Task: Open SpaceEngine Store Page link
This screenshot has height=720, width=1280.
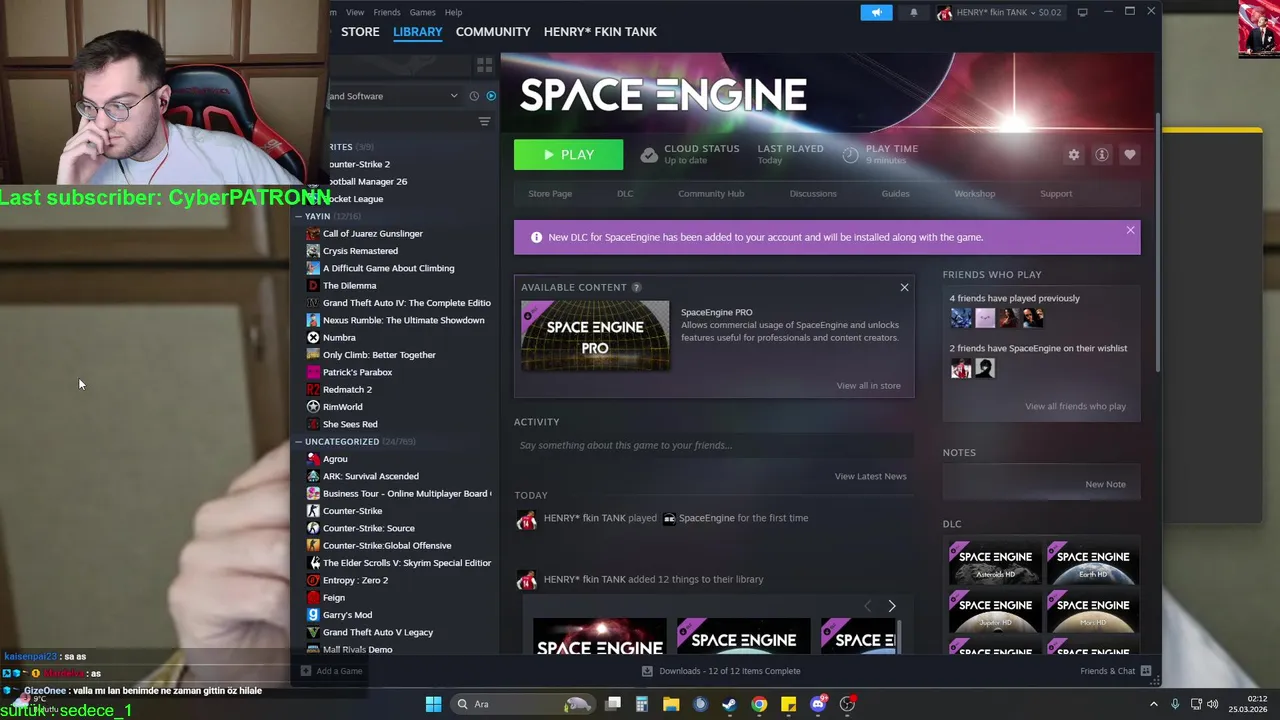Action: pyautogui.click(x=550, y=194)
